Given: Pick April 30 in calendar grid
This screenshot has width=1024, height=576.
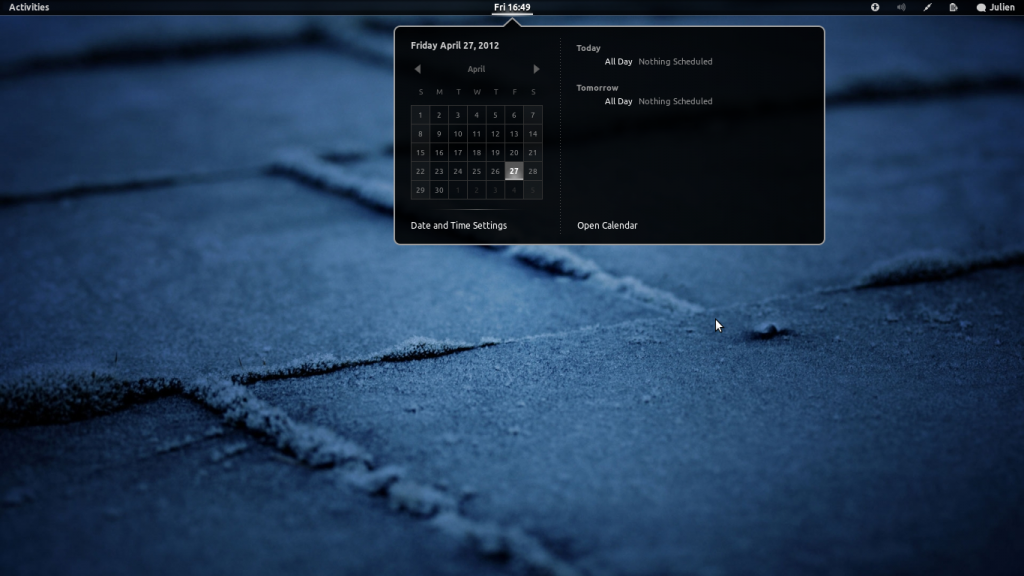Looking at the screenshot, I should [439, 190].
